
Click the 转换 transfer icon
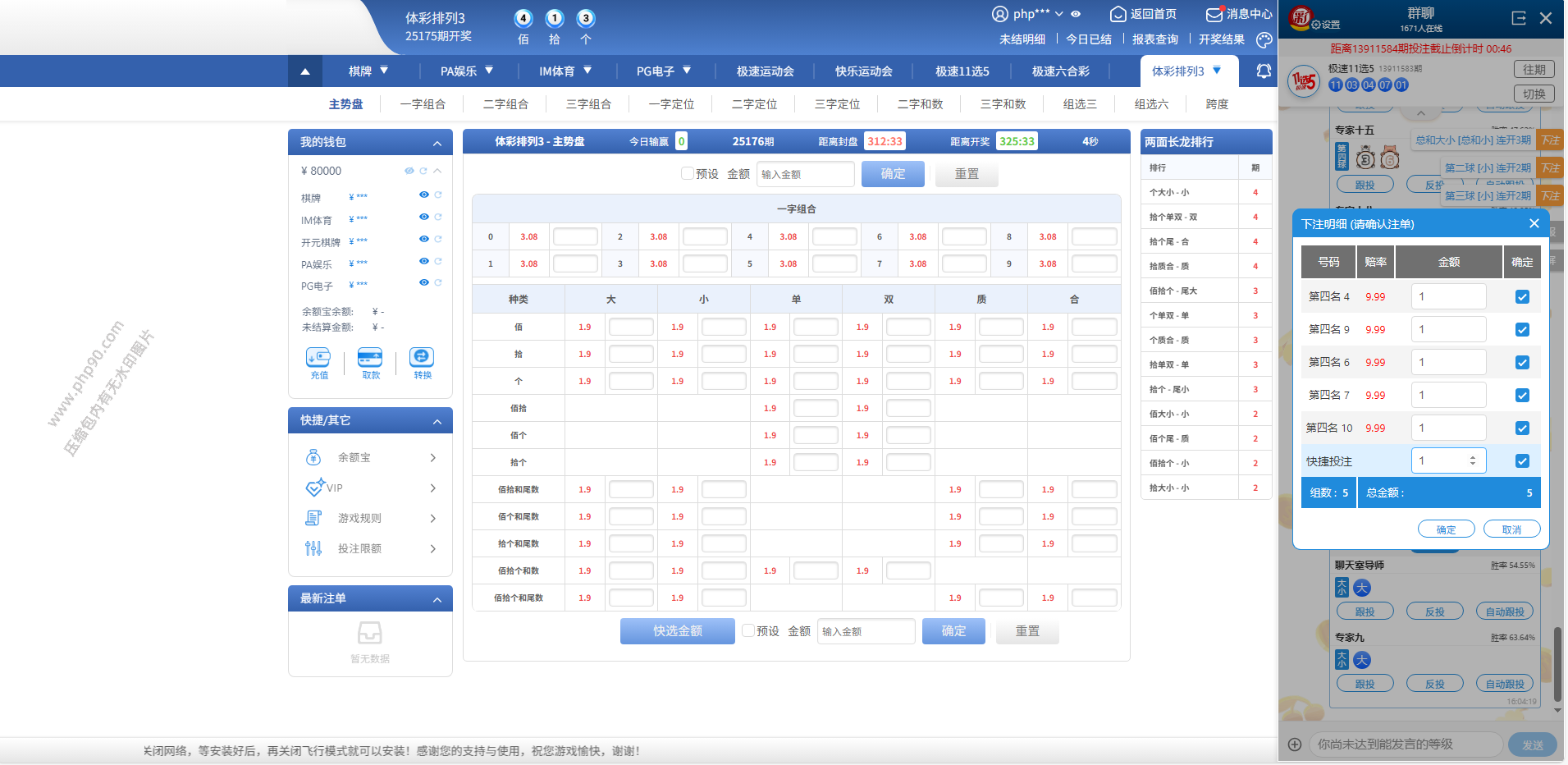[x=422, y=357]
